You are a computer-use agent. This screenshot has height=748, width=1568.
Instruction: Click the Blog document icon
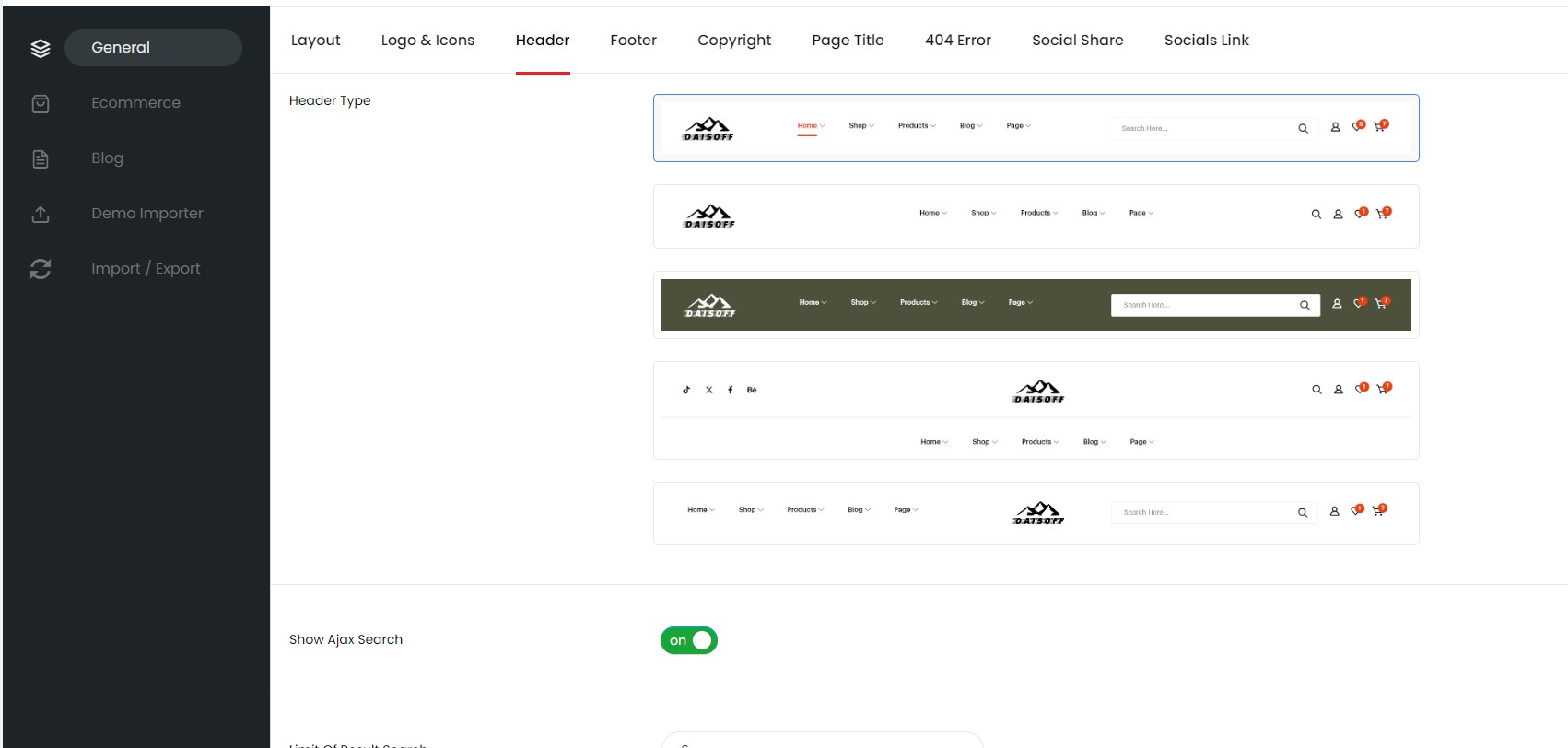(41, 159)
